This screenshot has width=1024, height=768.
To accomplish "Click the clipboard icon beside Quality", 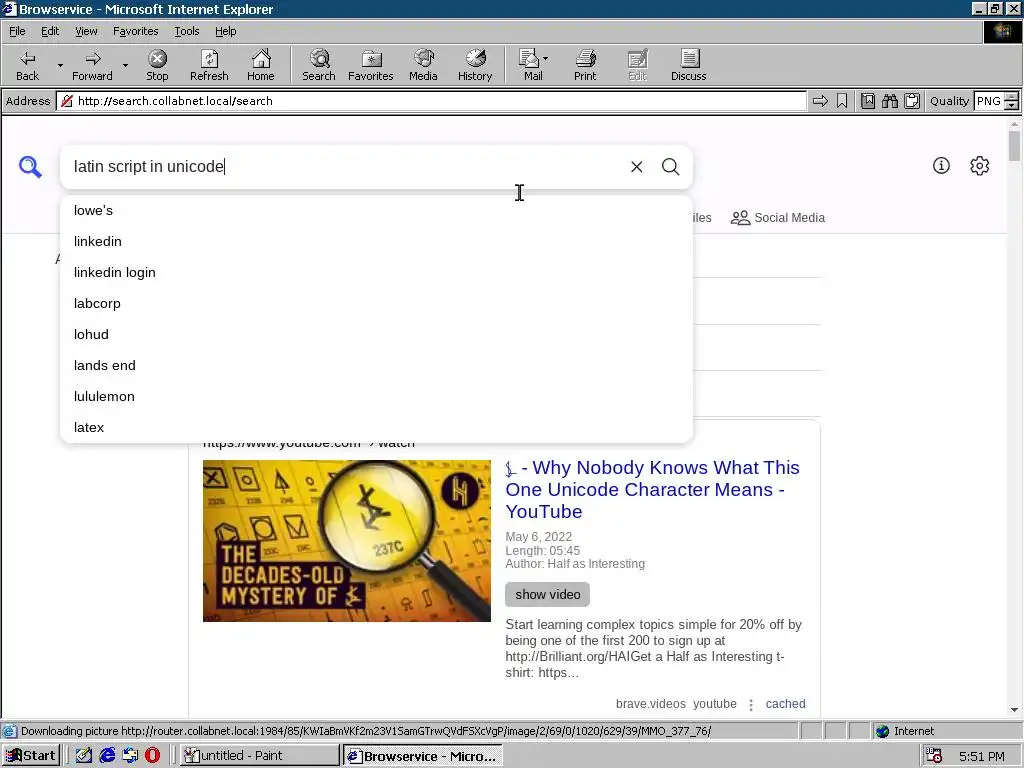I will [x=912, y=101].
